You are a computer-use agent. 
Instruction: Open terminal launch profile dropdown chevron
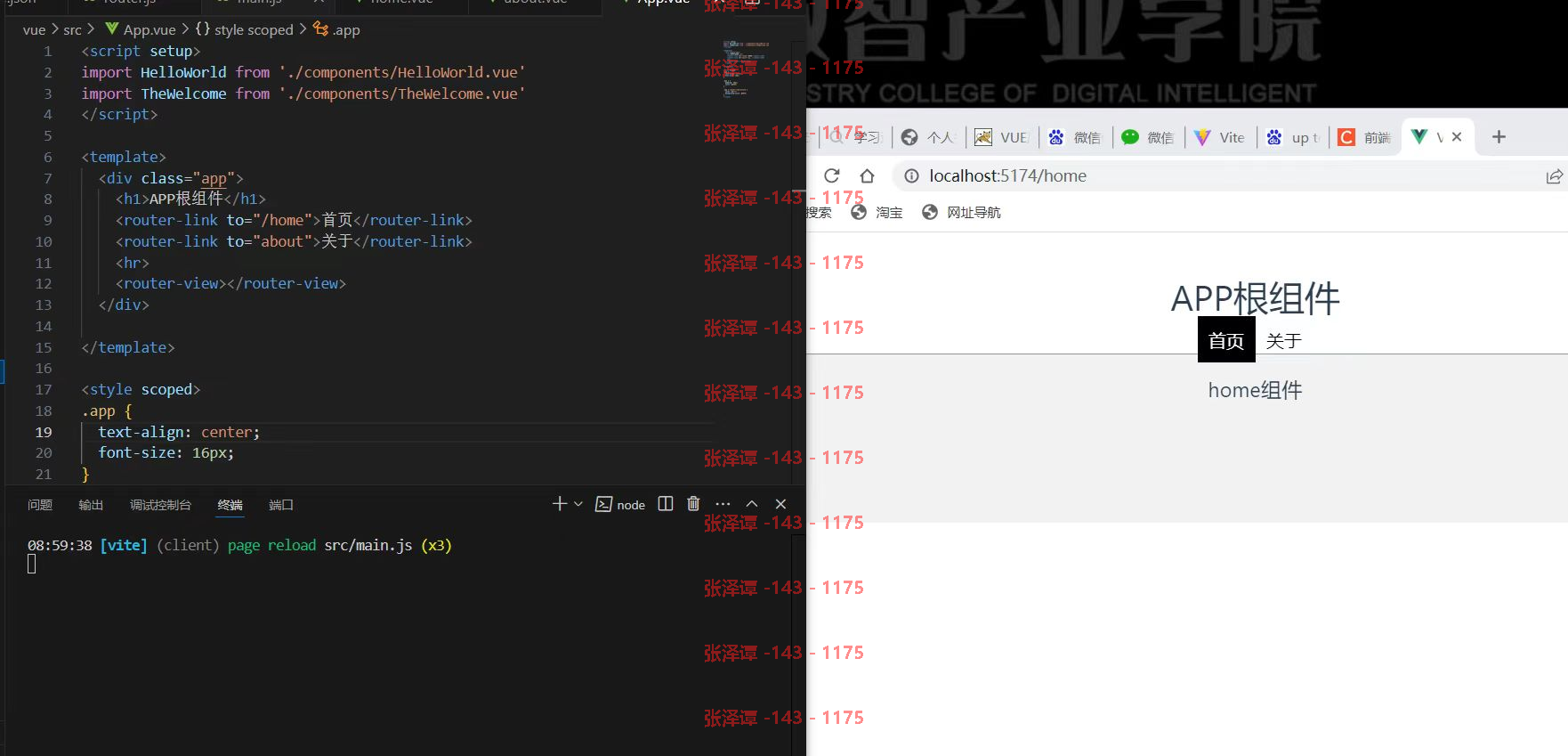coord(578,504)
